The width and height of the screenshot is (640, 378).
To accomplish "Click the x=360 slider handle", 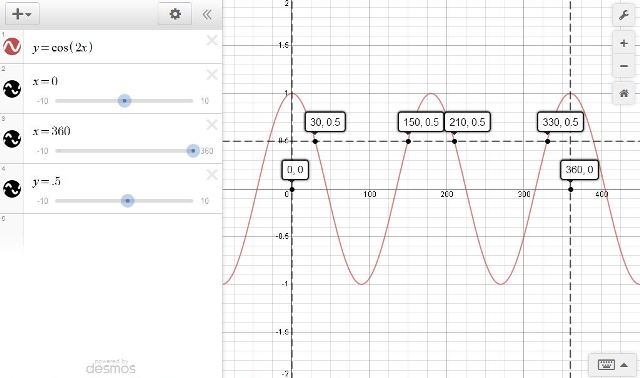I will 193,151.
